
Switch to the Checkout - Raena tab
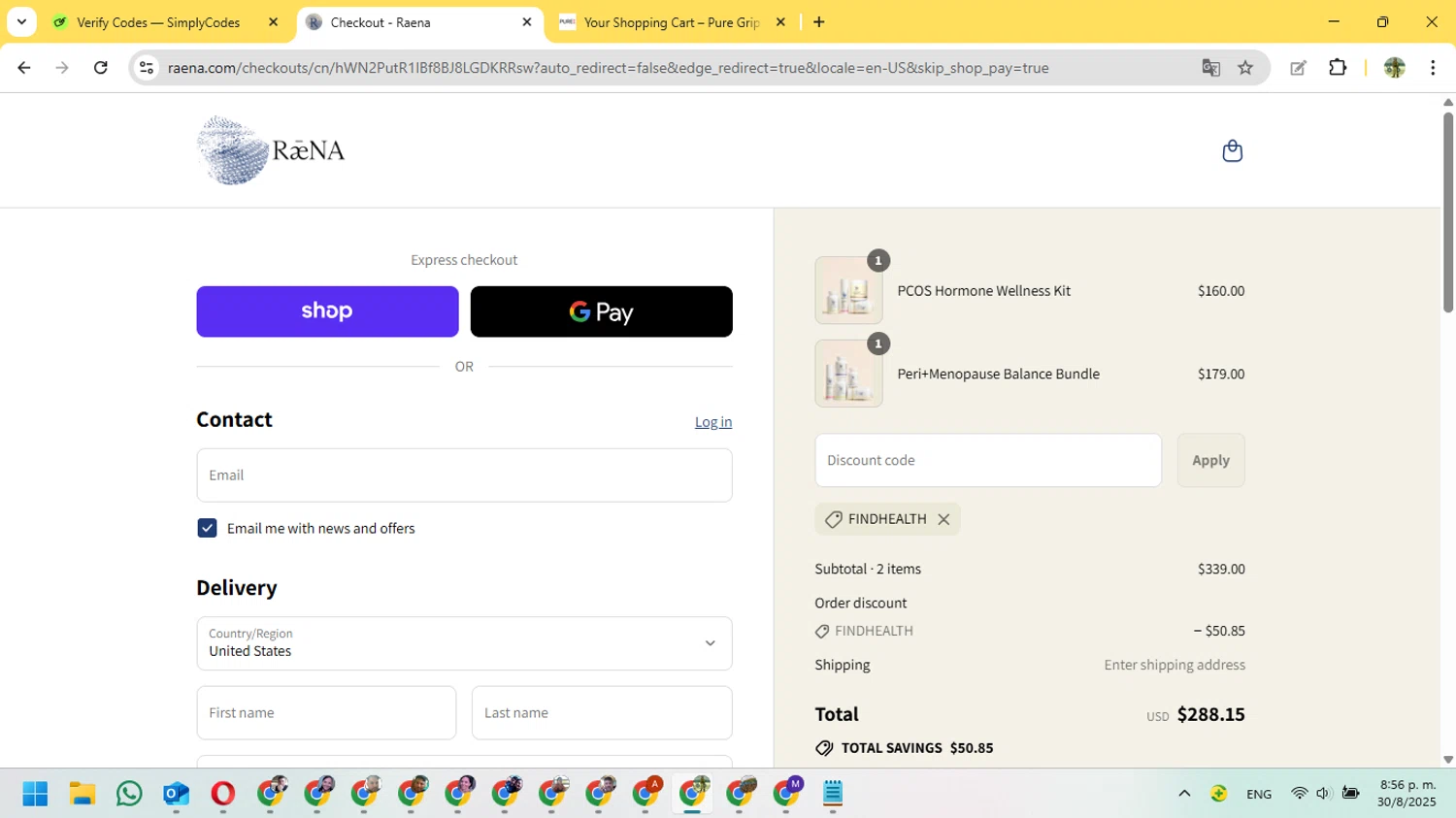click(381, 22)
